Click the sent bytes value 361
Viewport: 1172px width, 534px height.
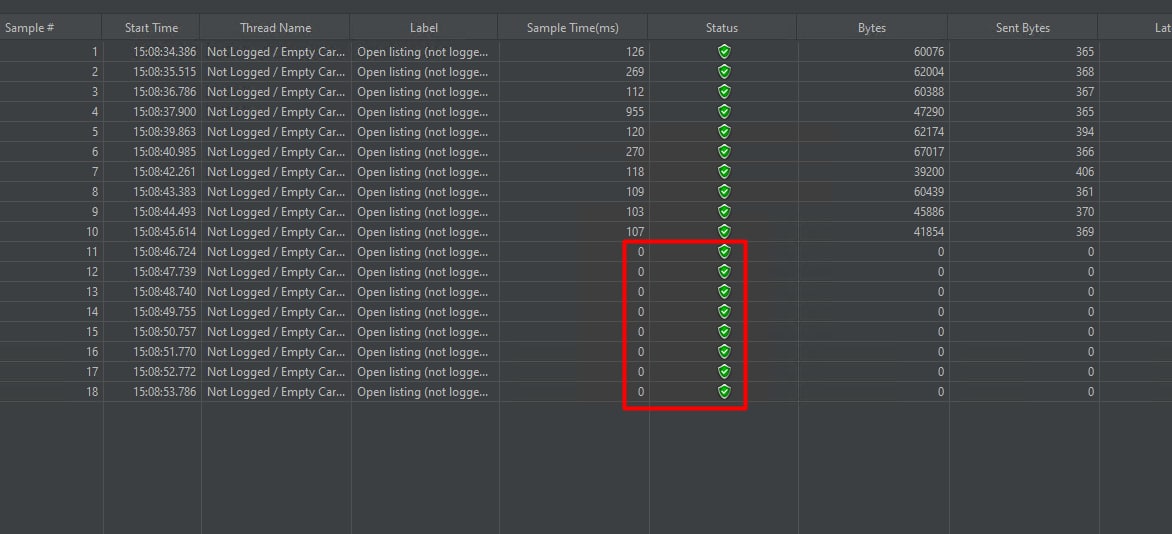(x=1085, y=191)
